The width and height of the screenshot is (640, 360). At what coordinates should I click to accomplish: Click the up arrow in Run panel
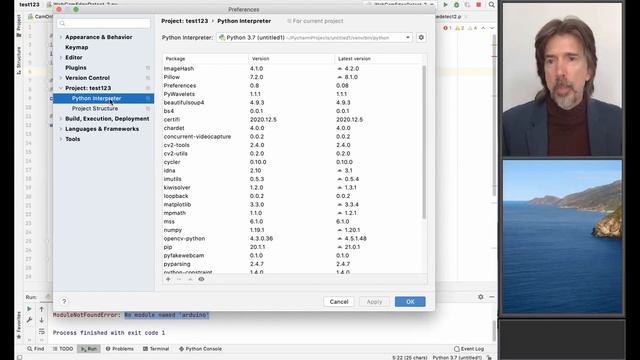tap(42, 309)
